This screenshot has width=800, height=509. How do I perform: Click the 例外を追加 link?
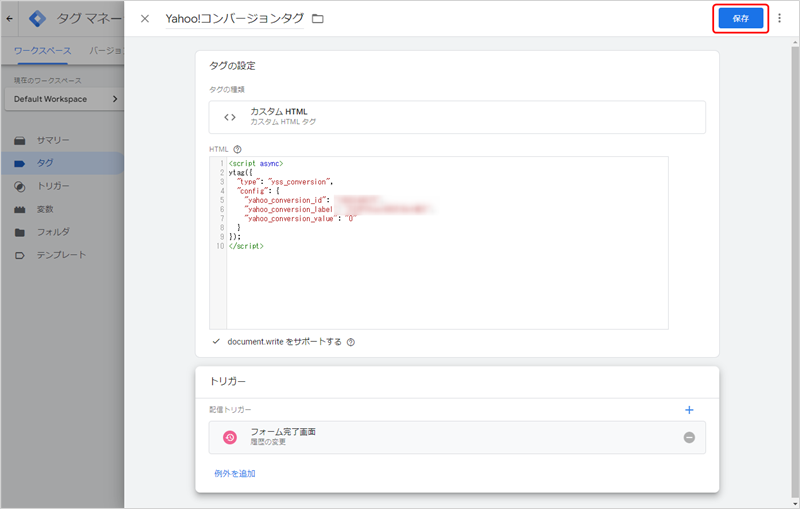click(x=235, y=474)
